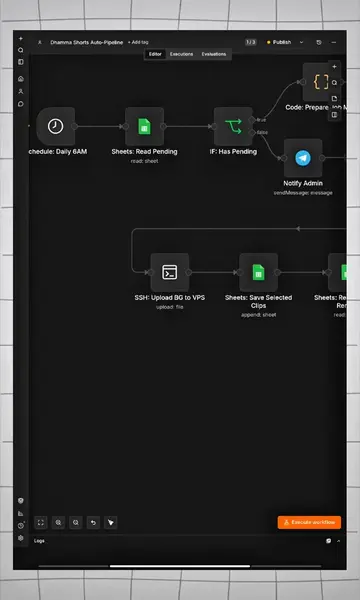Image resolution: width=360 pixels, height=600 pixels.
Task: Open the Publish dropdown arrow
Action: [x=301, y=42]
